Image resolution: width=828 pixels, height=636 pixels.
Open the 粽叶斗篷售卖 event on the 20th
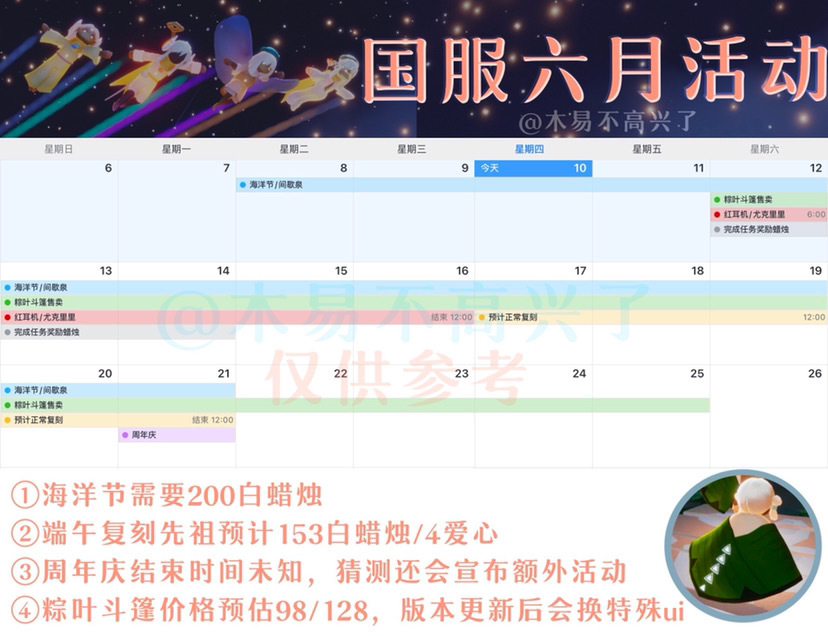tap(355, 405)
